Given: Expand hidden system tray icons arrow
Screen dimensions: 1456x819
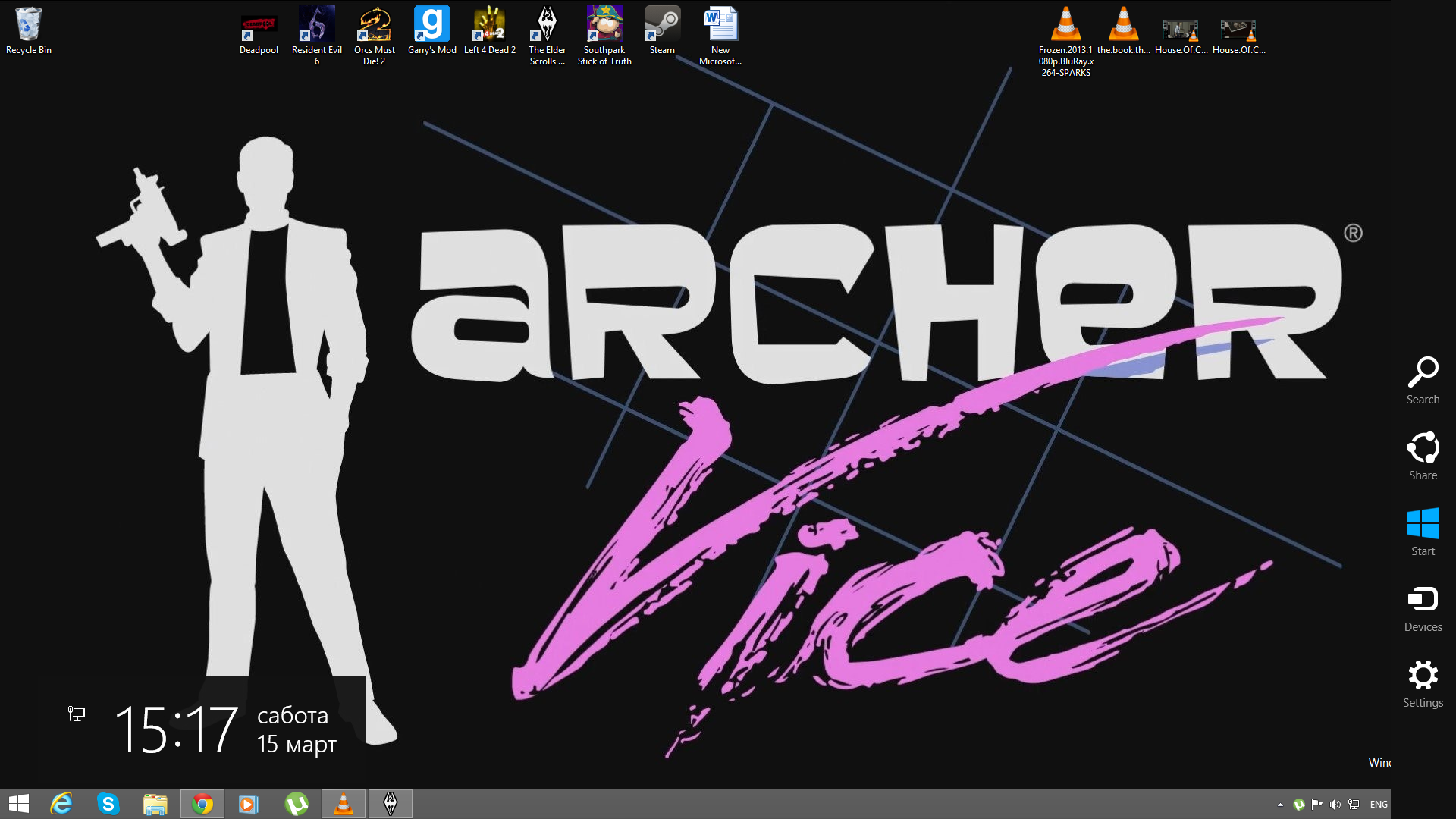Looking at the screenshot, I should [x=1280, y=805].
